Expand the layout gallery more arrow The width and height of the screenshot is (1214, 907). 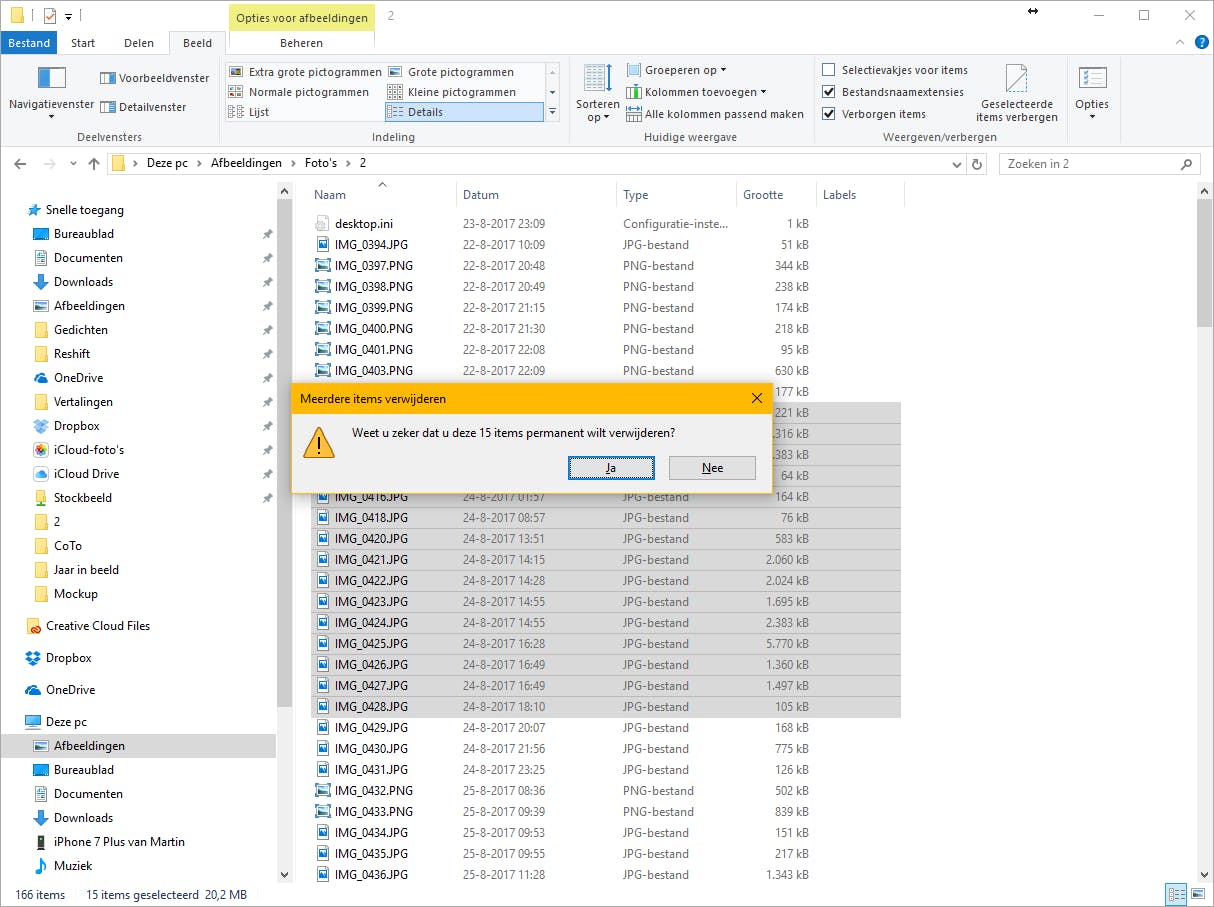pos(553,112)
